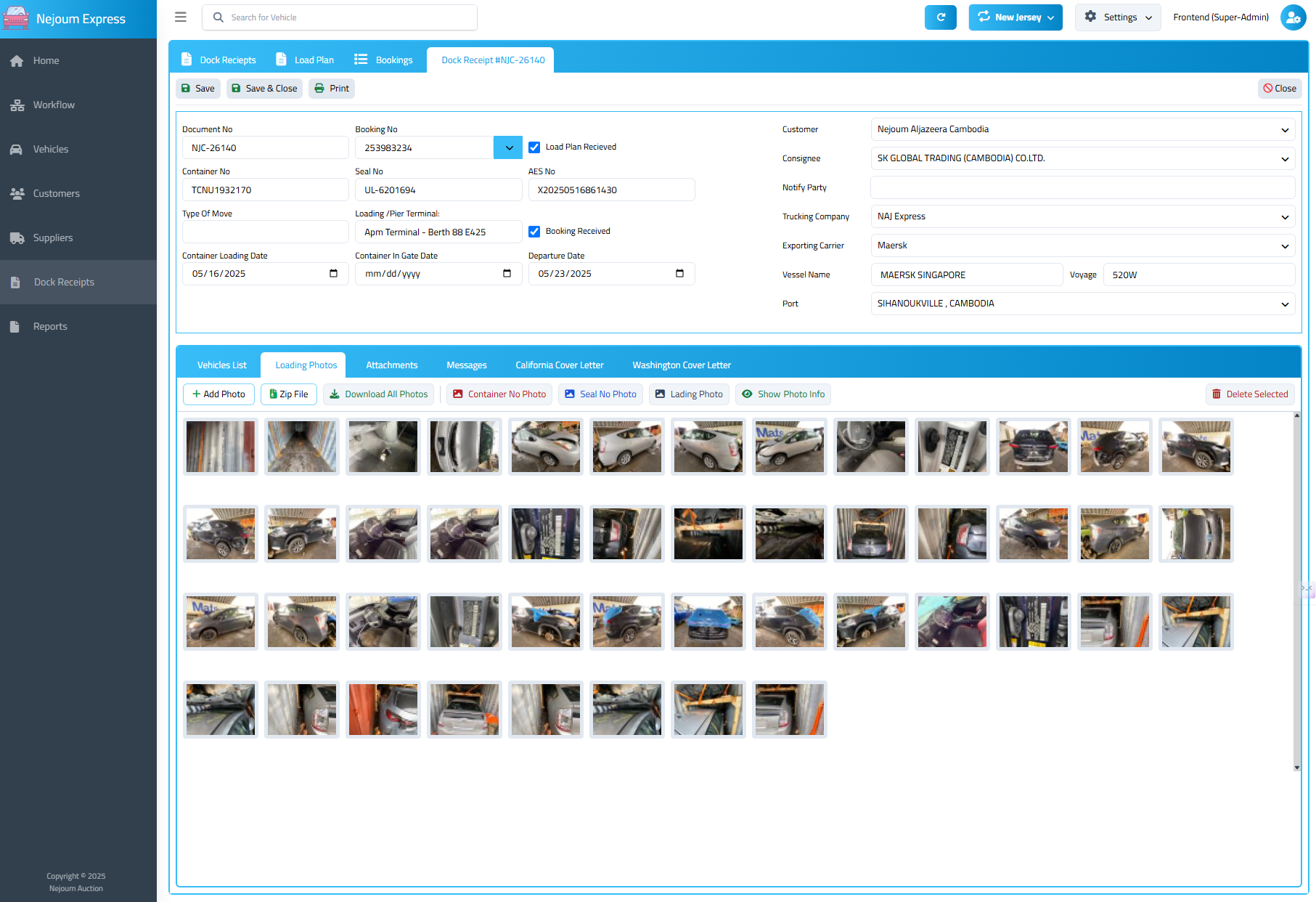Switch to Bookings tab

coord(383,60)
